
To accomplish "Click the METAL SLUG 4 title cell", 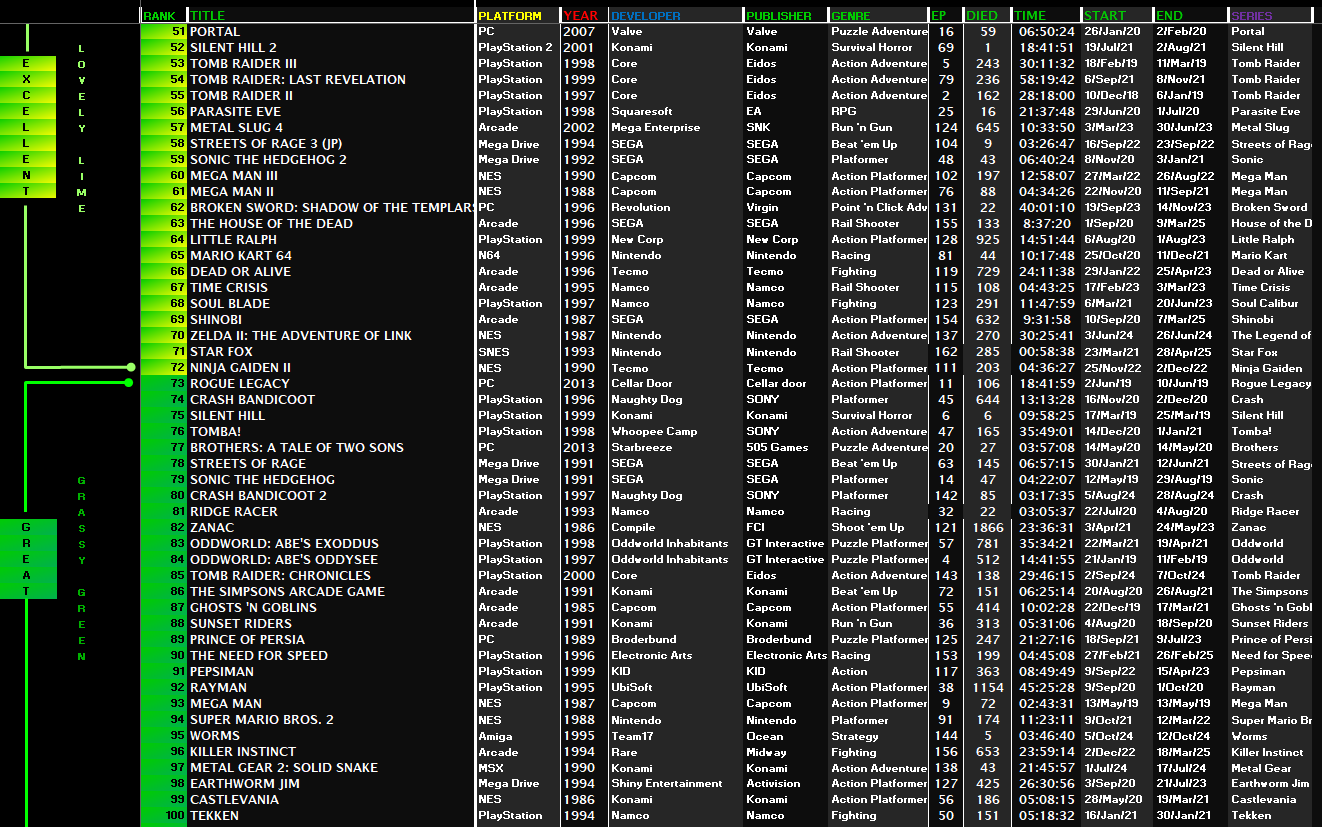I will point(237,127).
